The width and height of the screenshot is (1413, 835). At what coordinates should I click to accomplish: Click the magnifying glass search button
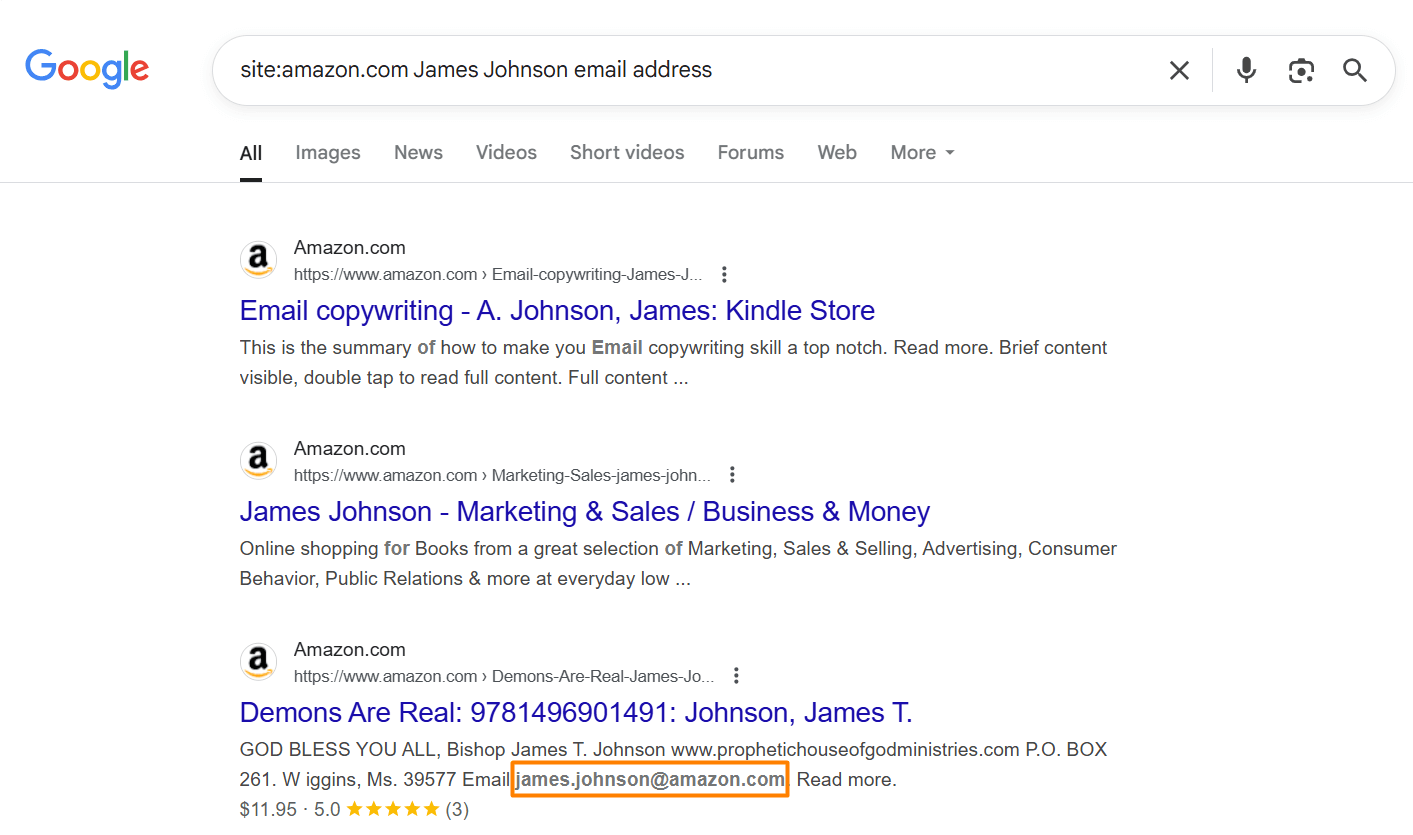pyautogui.click(x=1355, y=70)
